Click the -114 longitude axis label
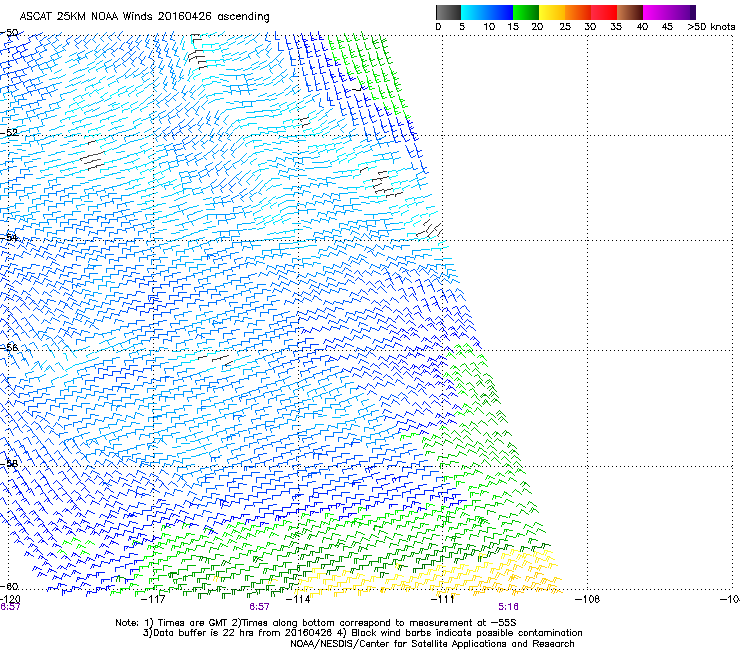Viewport: 740px width, 650px height. tap(298, 599)
